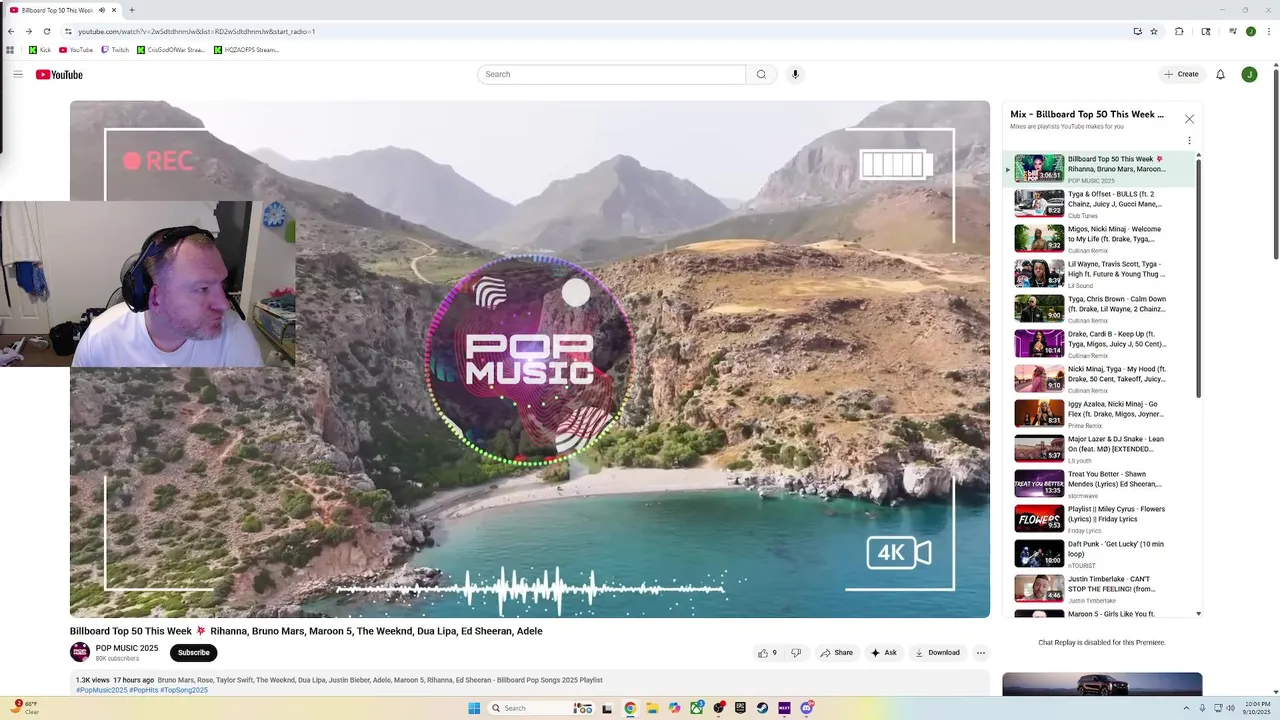Click the browser address bar URL
1280x720 pixels.
(x=197, y=31)
